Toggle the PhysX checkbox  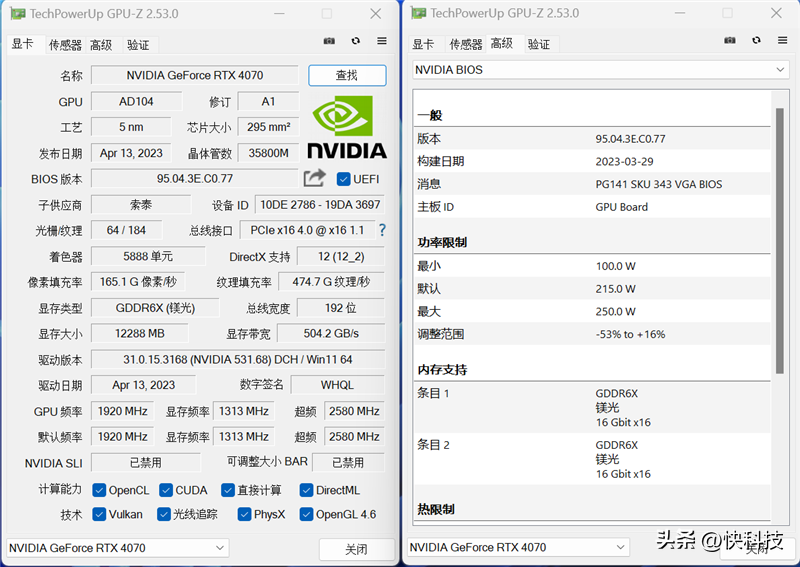[244, 514]
